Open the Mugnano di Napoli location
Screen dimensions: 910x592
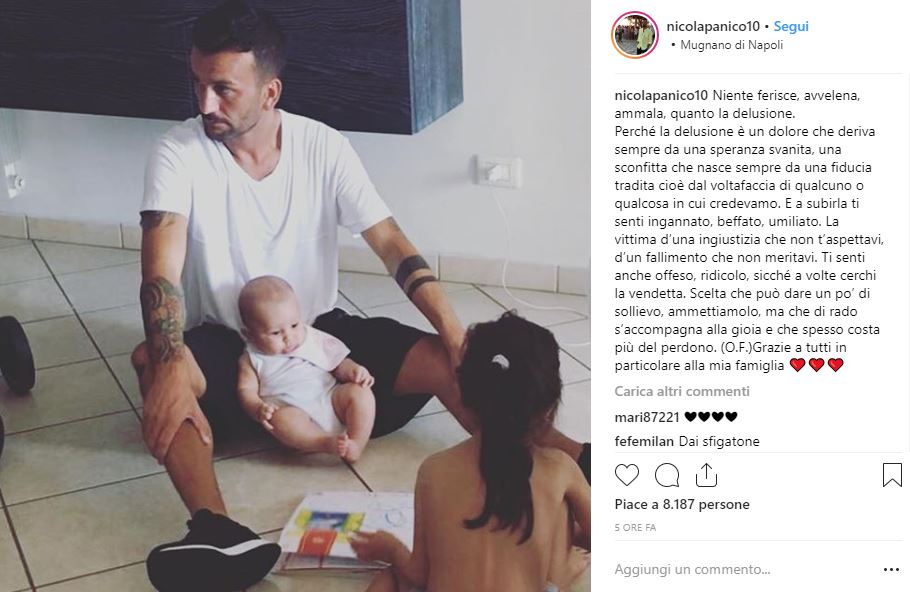[731, 45]
